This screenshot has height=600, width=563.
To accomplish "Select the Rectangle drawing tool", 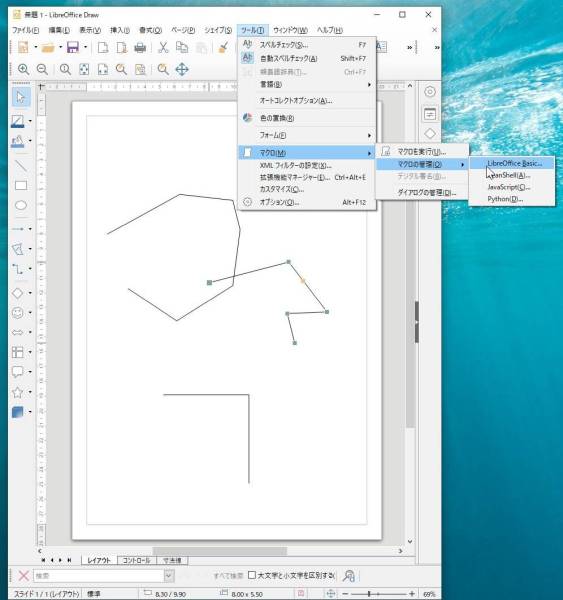I will point(21,186).
